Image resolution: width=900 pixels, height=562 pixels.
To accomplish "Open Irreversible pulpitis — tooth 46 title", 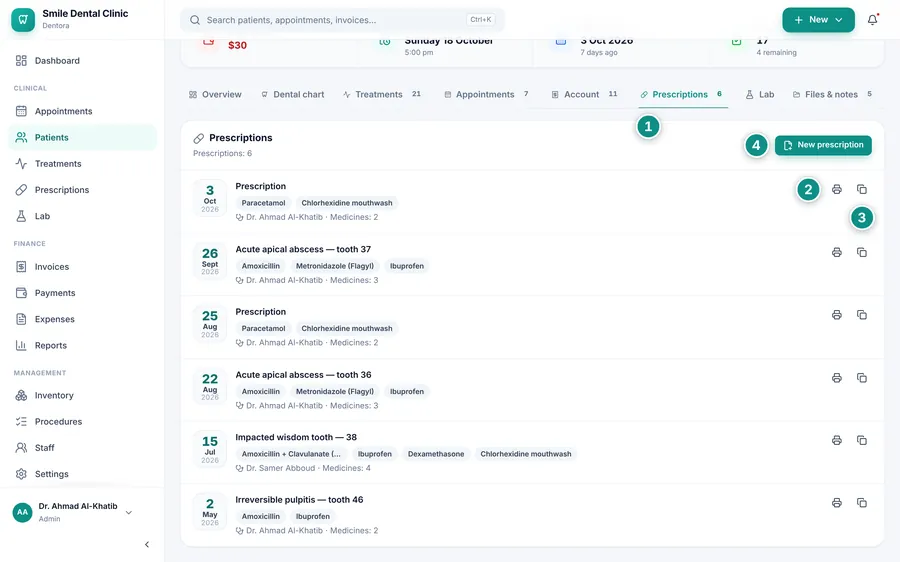I will 299,500.
